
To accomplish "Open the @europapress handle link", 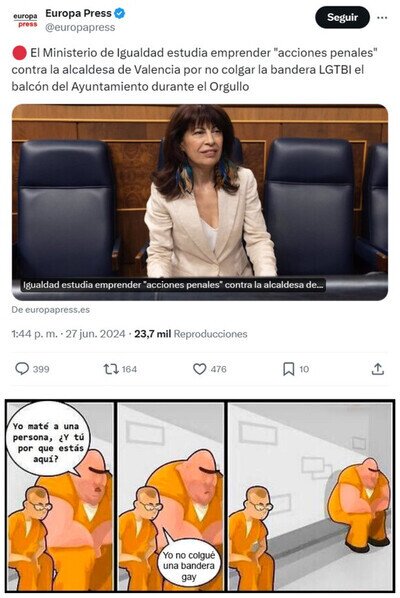I will point(80,27).
